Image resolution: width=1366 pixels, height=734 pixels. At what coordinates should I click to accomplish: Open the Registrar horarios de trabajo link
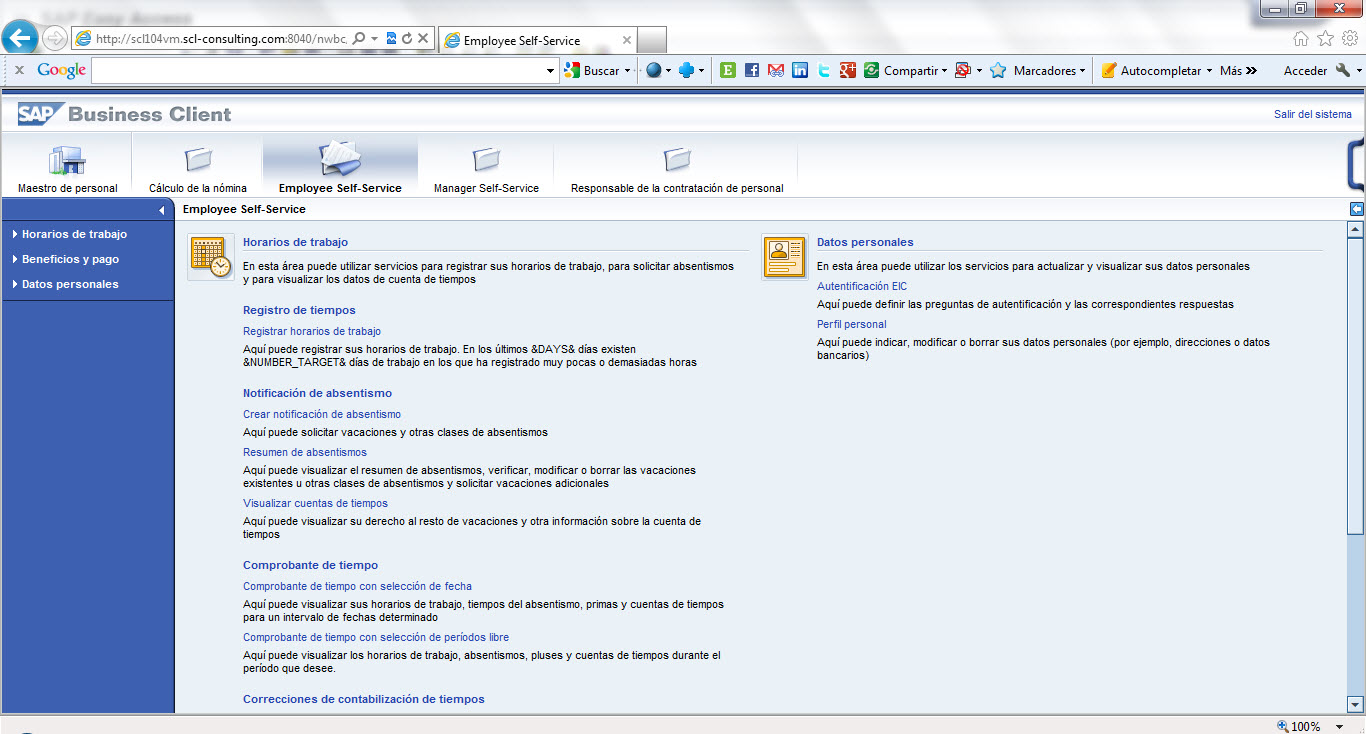[x=312, y=331]
